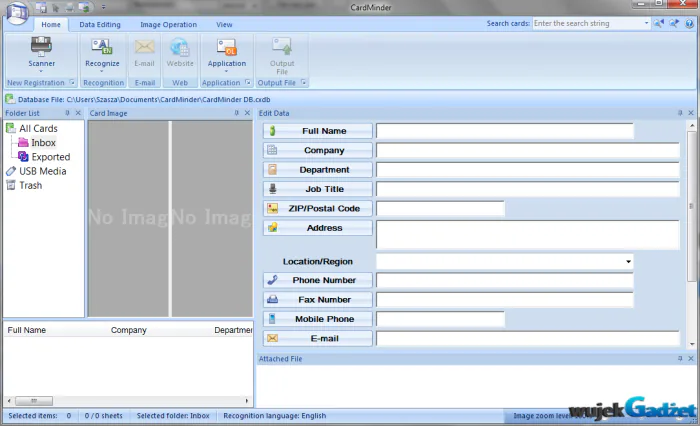Click into the Search cards text box

[588, 23]
